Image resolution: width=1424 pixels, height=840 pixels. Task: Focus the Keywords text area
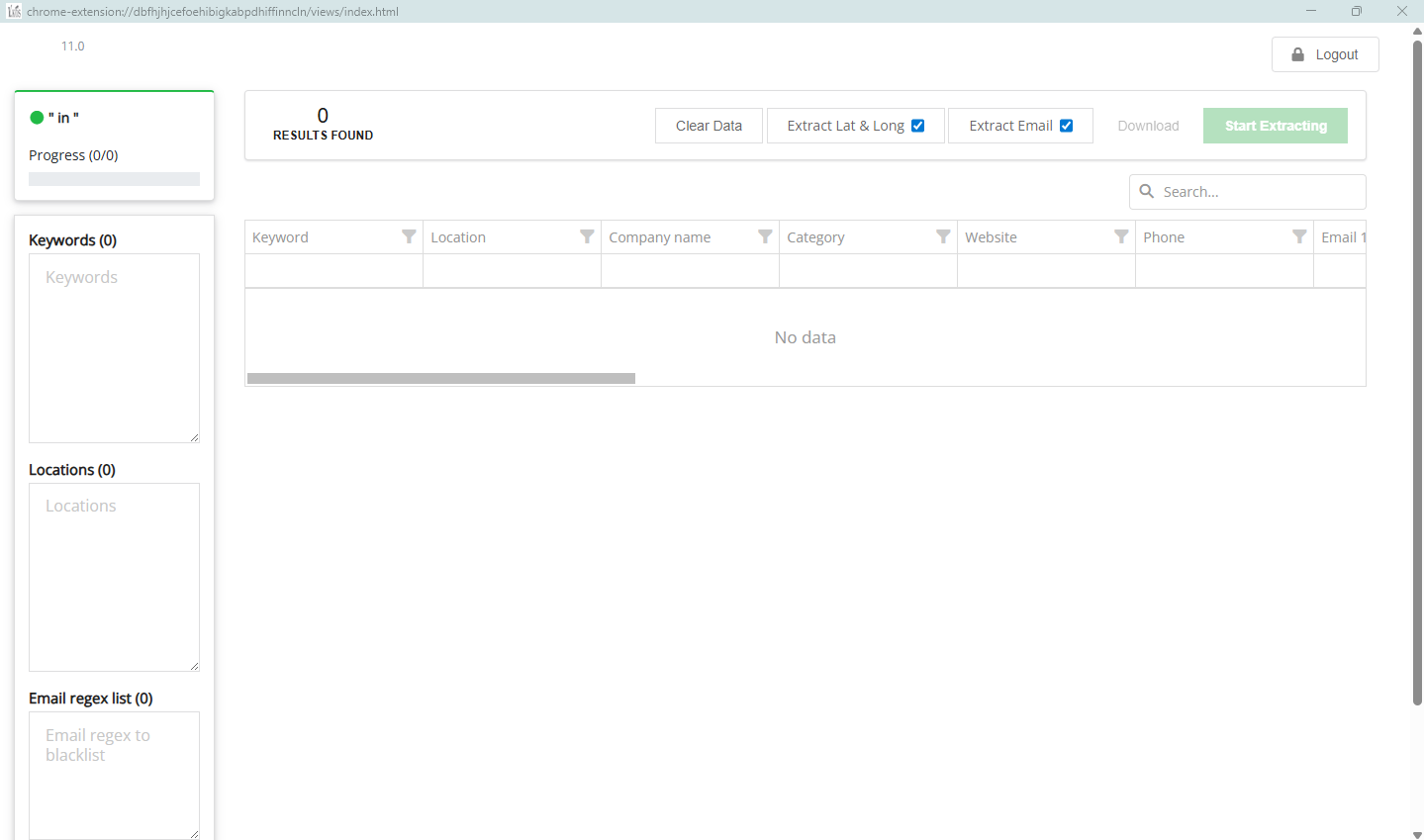(x=114, y=348)
